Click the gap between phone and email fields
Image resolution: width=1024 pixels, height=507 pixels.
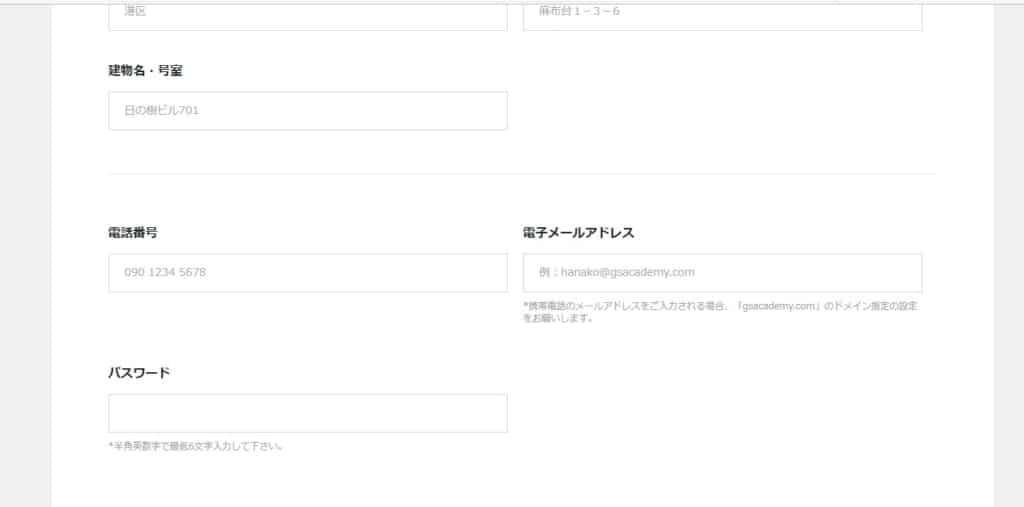point(515,272)
